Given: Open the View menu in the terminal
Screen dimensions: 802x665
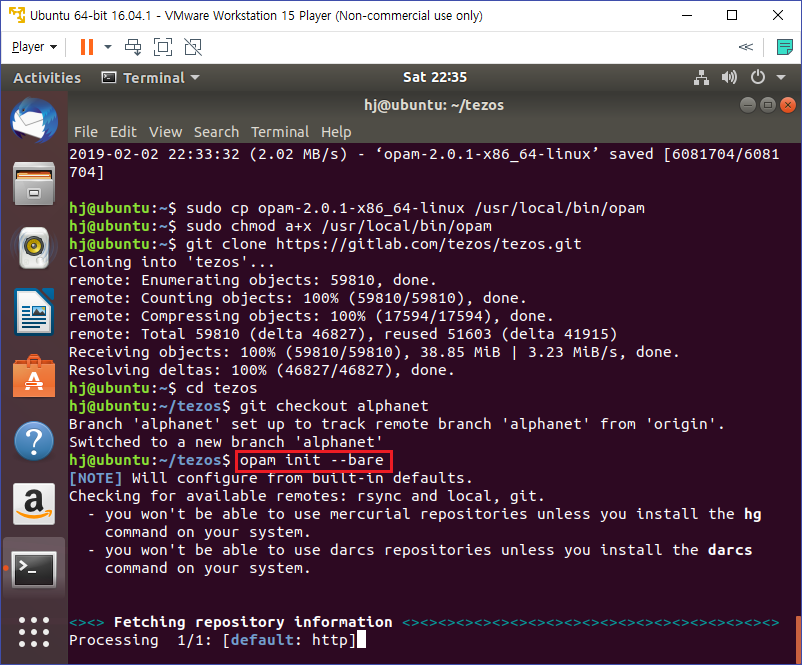Looking at the screenshot, I should (165, 132).
